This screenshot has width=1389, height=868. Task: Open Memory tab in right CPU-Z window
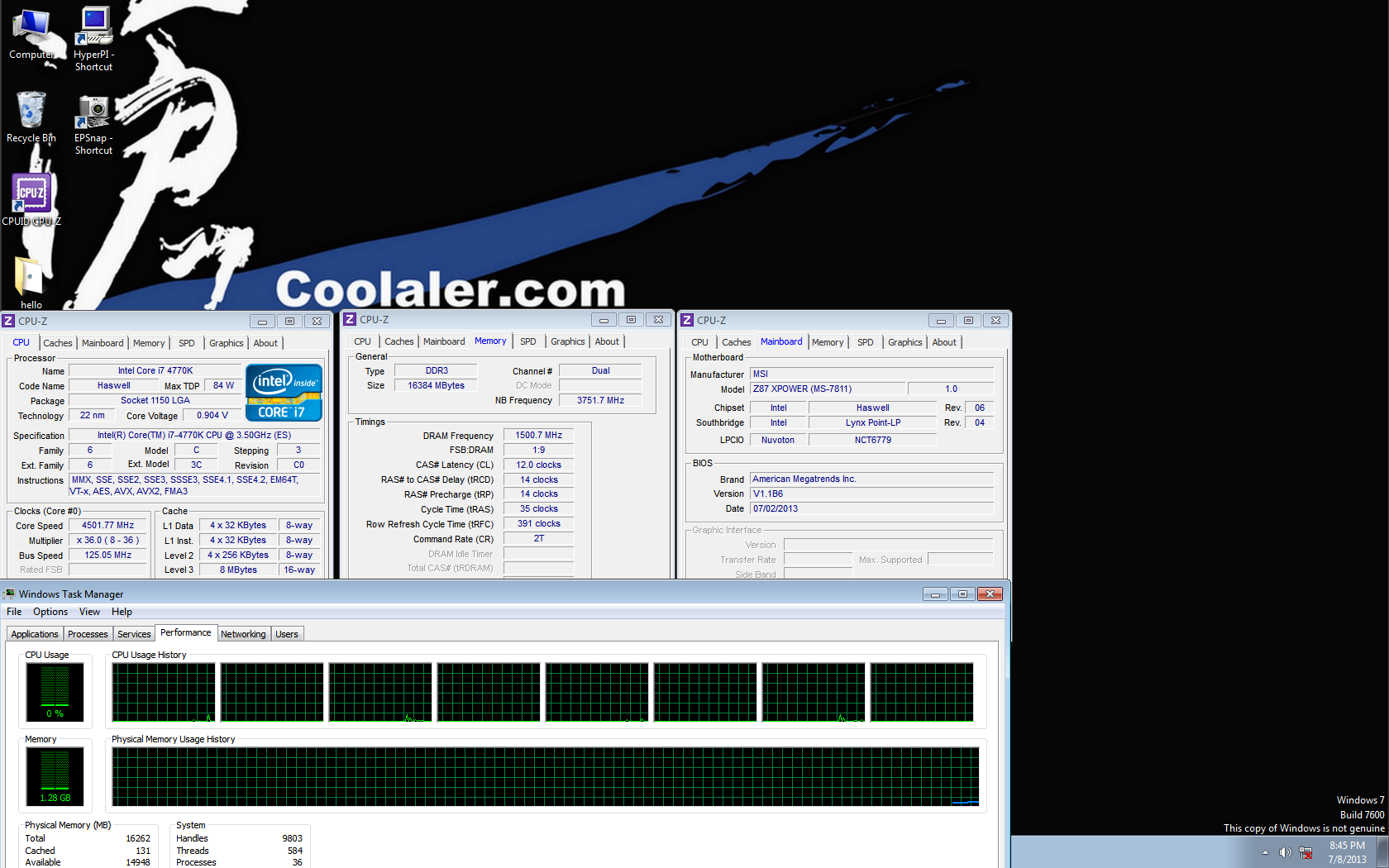[x=828, y=342]
